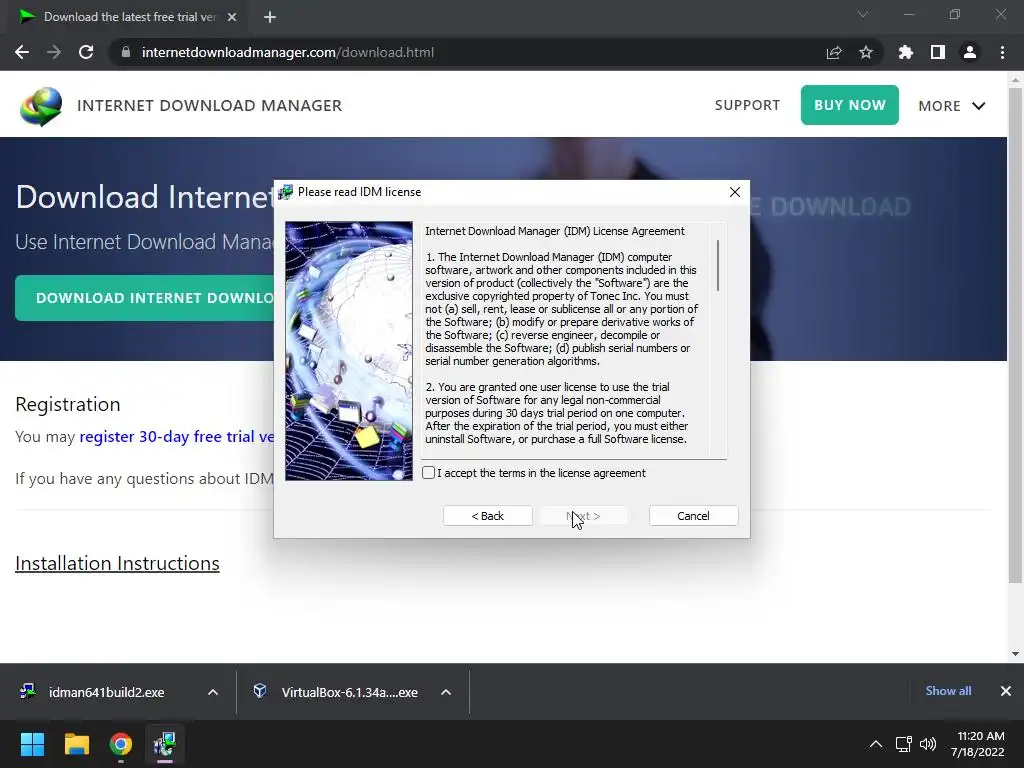The height and width of the screenshot is (768, 1024).
Task: Click the Back button in IDM installer
Action: 488,516
